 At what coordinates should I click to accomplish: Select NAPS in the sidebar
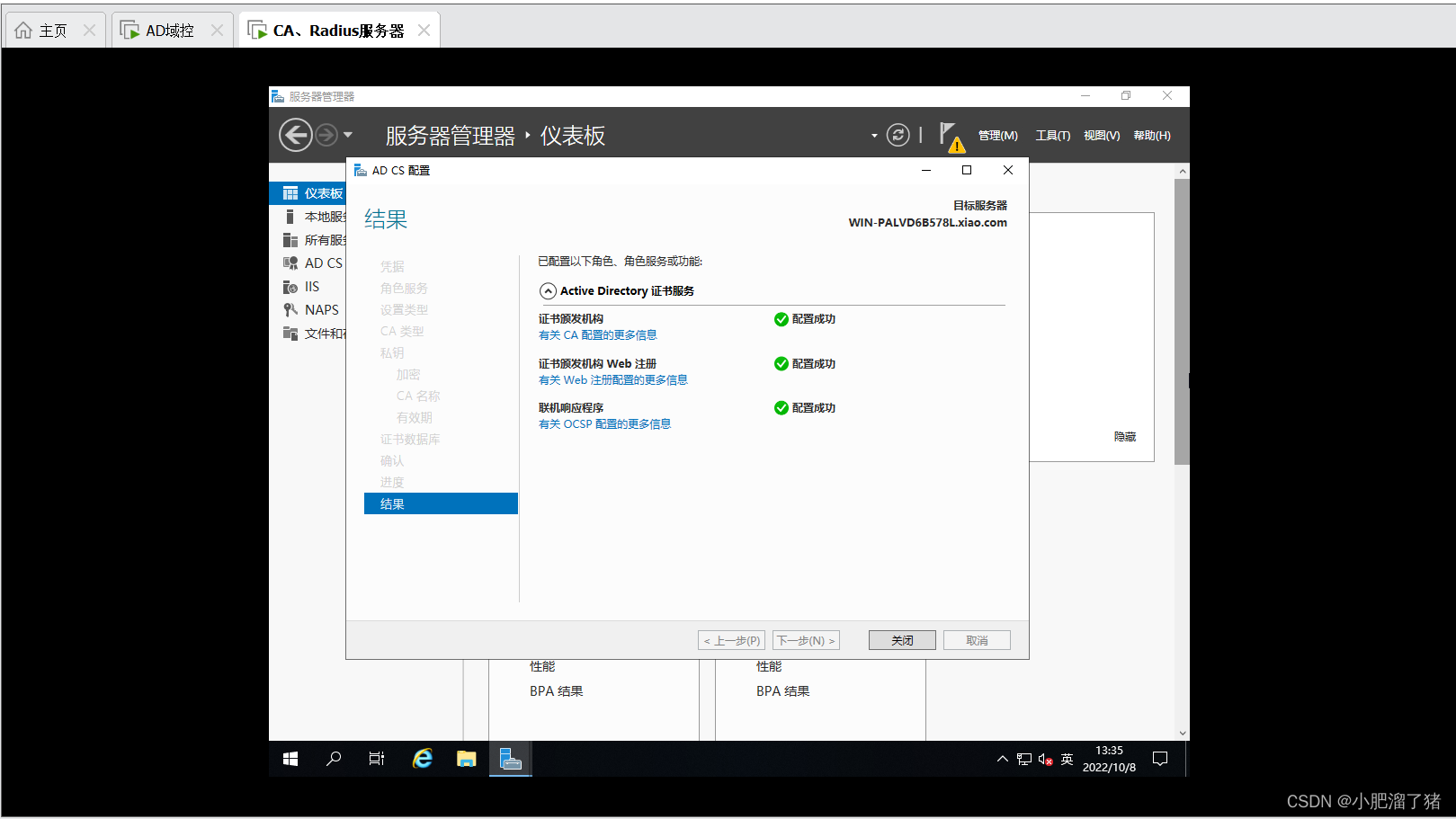(x=308, y=310)
